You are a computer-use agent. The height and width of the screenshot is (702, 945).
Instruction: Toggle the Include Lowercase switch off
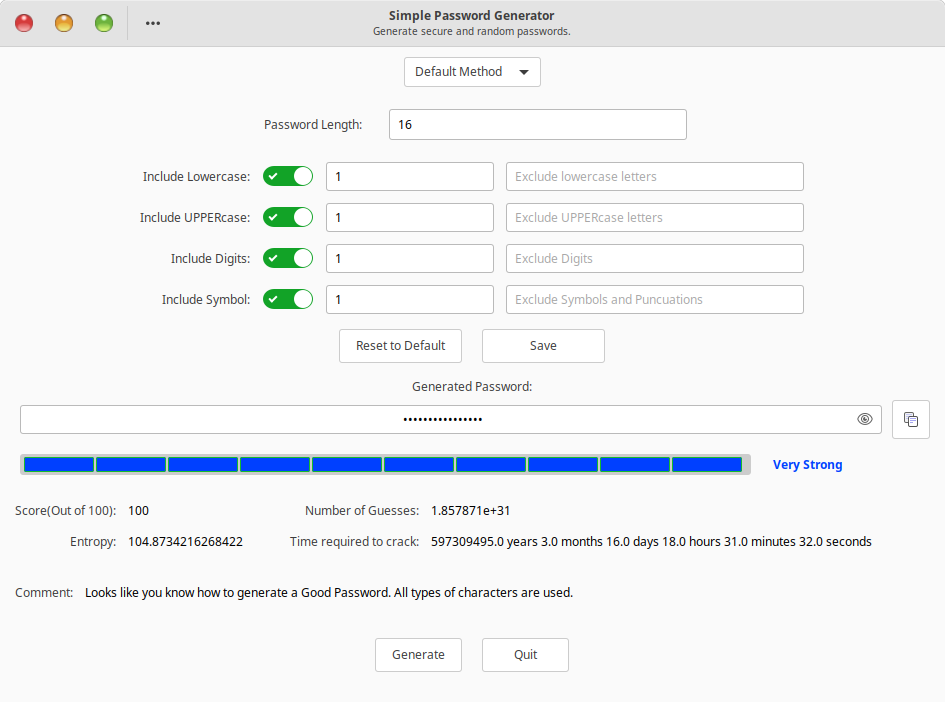[x=288, y=176]
